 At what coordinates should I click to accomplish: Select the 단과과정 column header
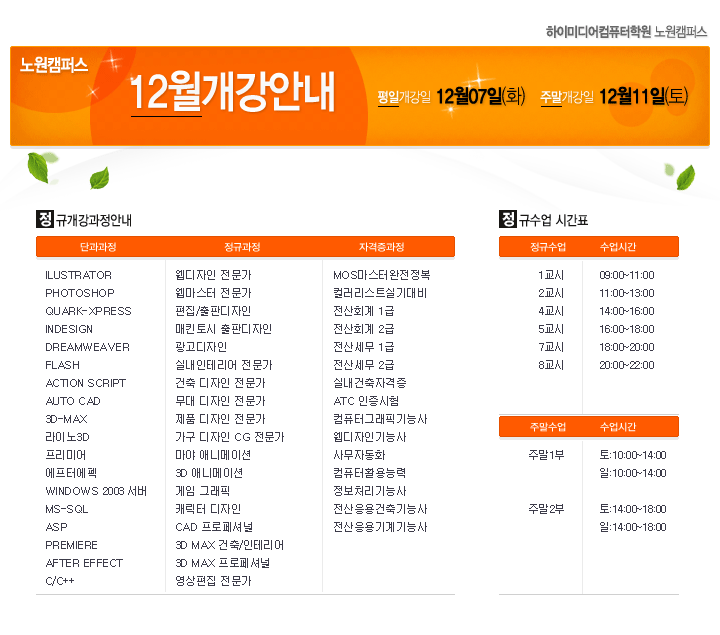pyautogui.click(x=98, y=247)
